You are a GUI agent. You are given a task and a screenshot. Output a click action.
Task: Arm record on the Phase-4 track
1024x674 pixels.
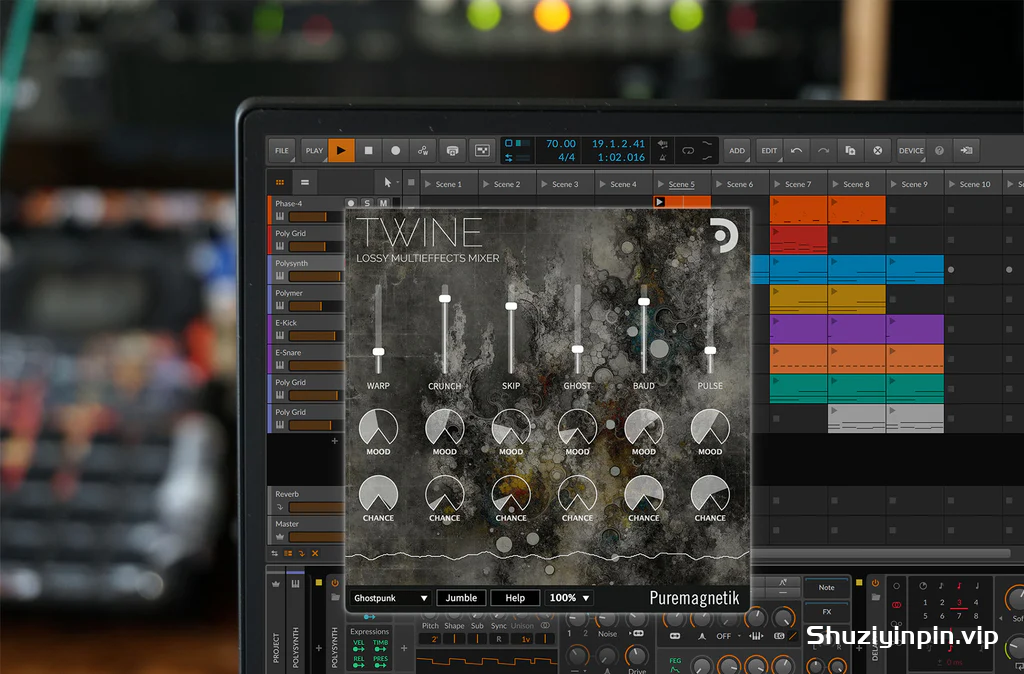351,203
